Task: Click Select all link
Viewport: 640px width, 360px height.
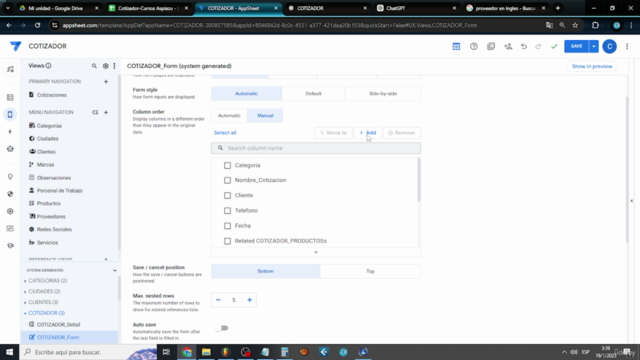Action: tap(225, 133)
